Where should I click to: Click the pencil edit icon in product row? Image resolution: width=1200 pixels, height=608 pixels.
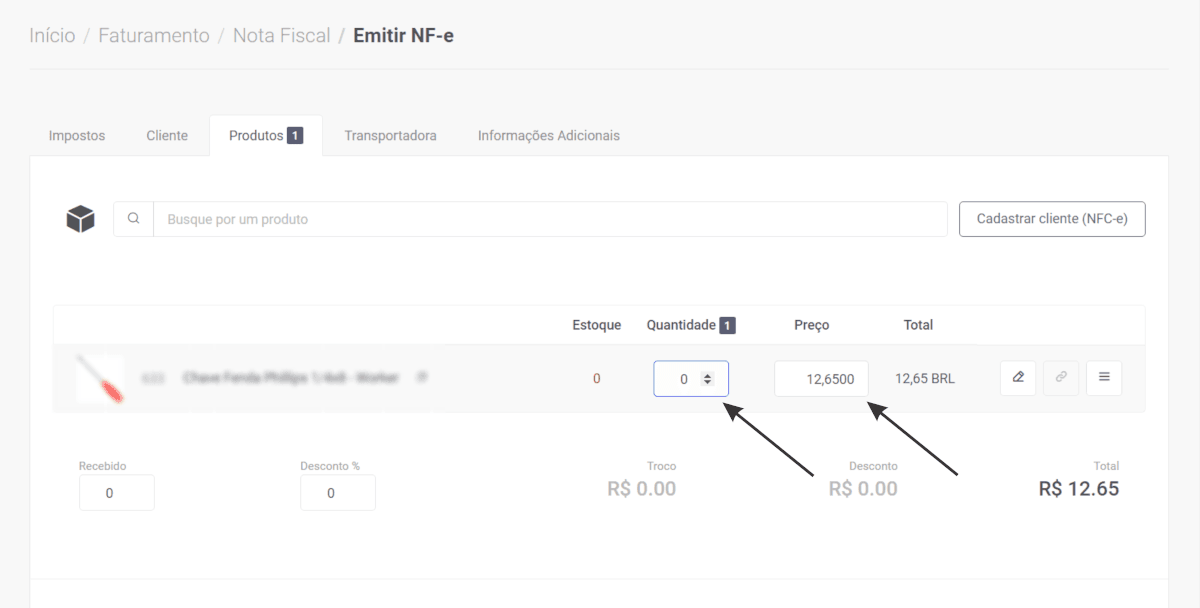[x=1018, y=378]
